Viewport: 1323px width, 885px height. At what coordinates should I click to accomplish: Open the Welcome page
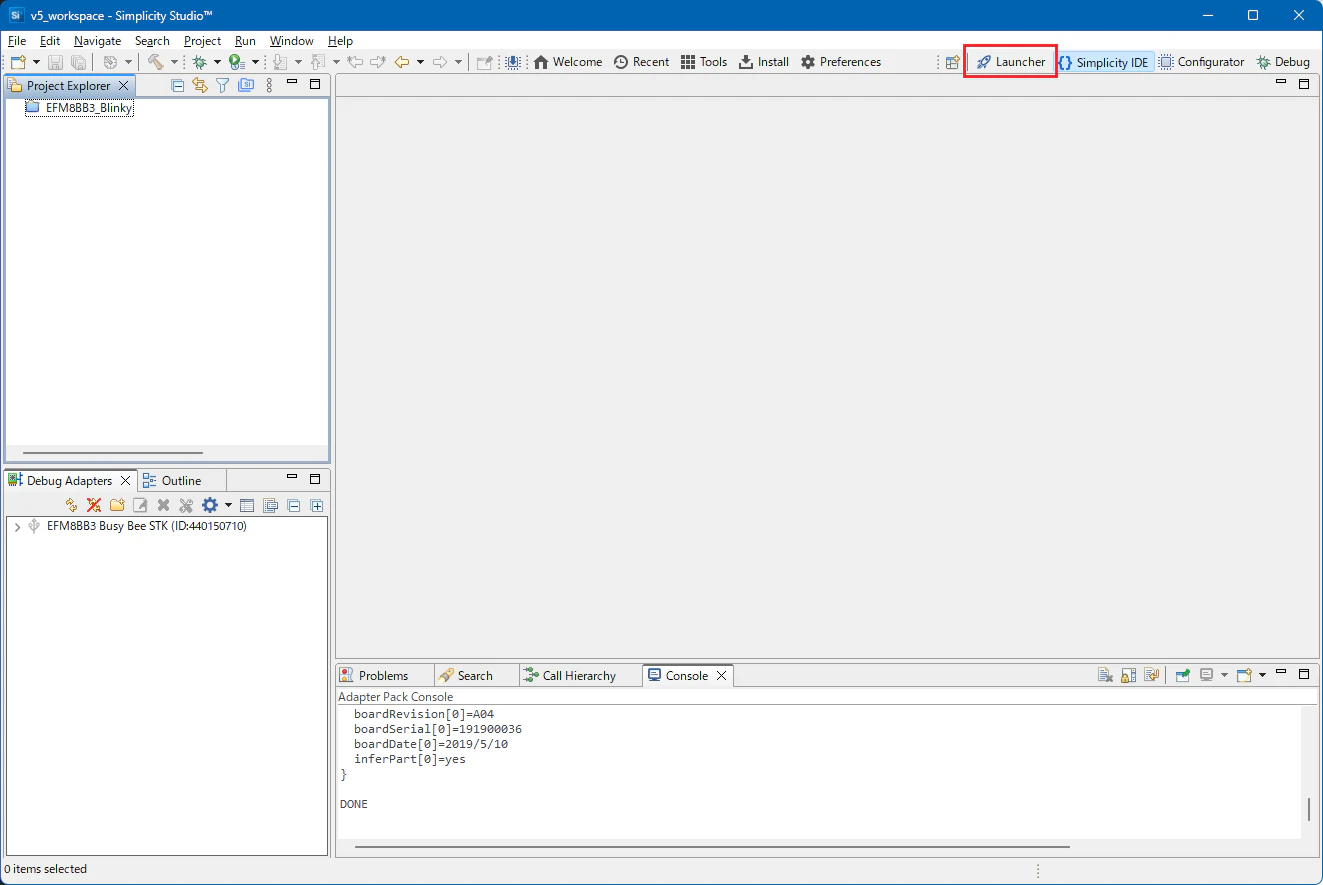point(568,62)
